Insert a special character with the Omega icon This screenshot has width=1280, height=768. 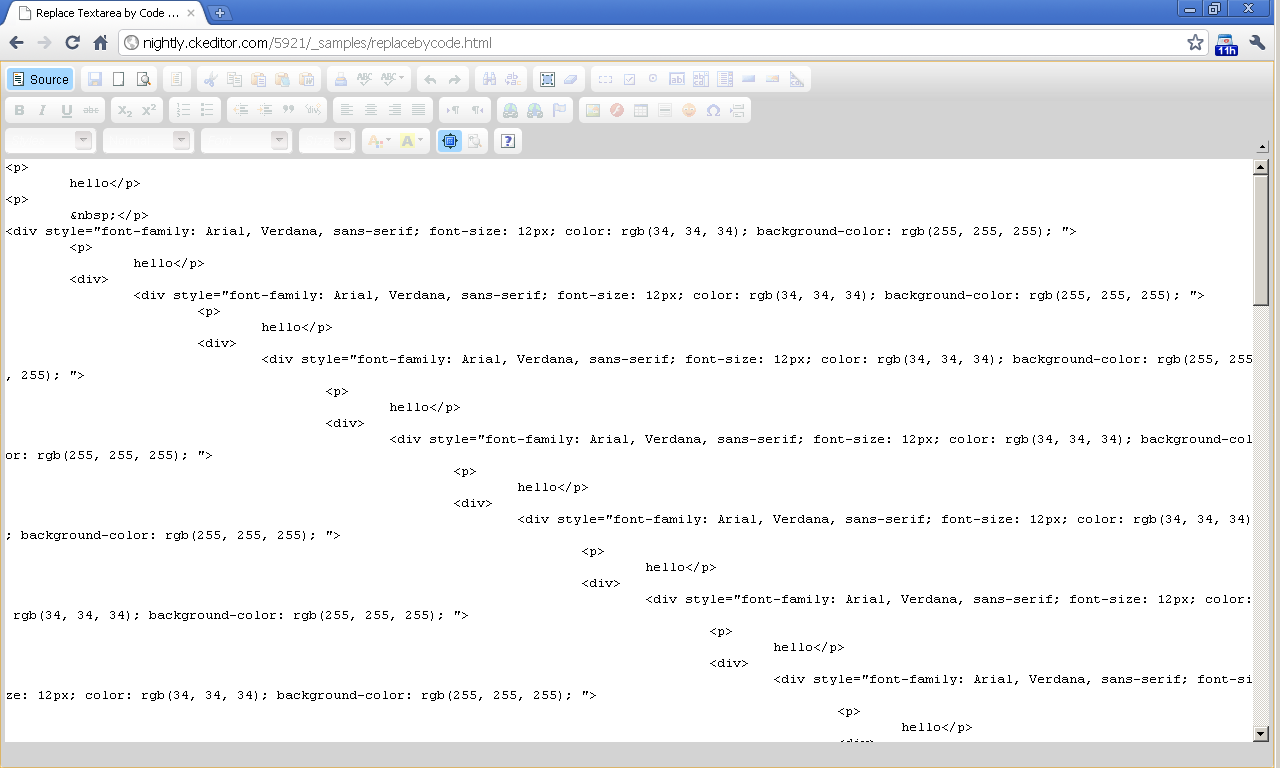coord(713,110)
